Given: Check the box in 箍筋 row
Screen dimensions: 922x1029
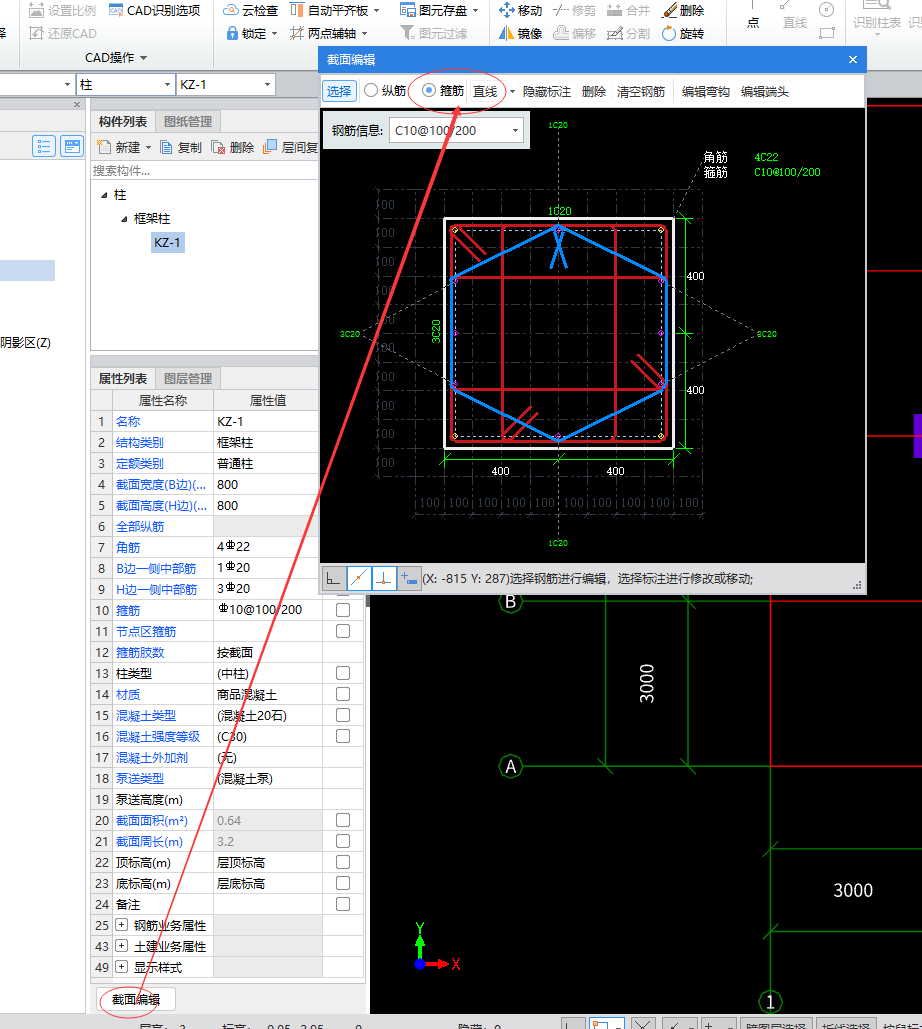Looking at the screenshot, I should 343,610.
